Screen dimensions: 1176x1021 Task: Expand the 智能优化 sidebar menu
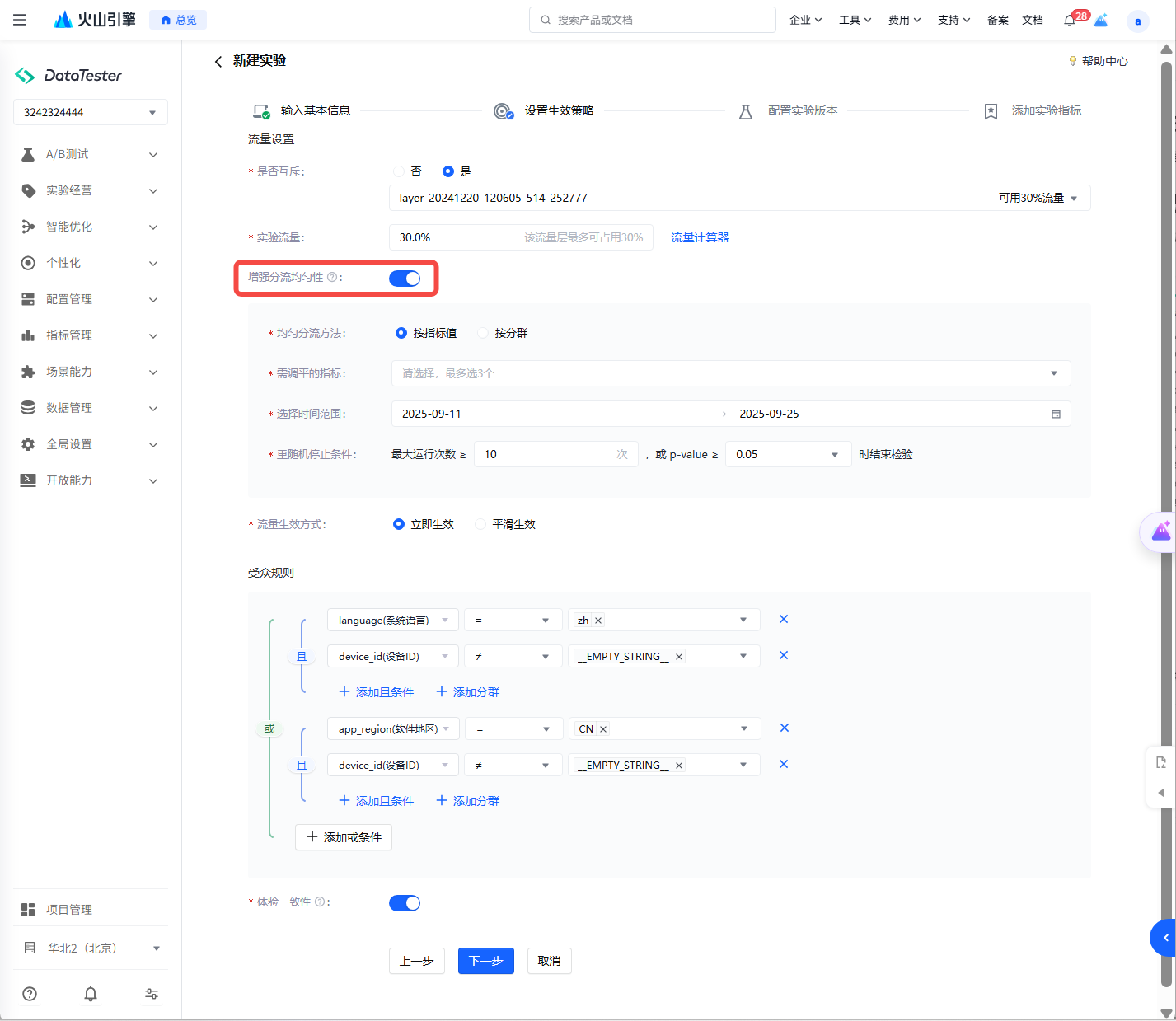pos(91,227)
